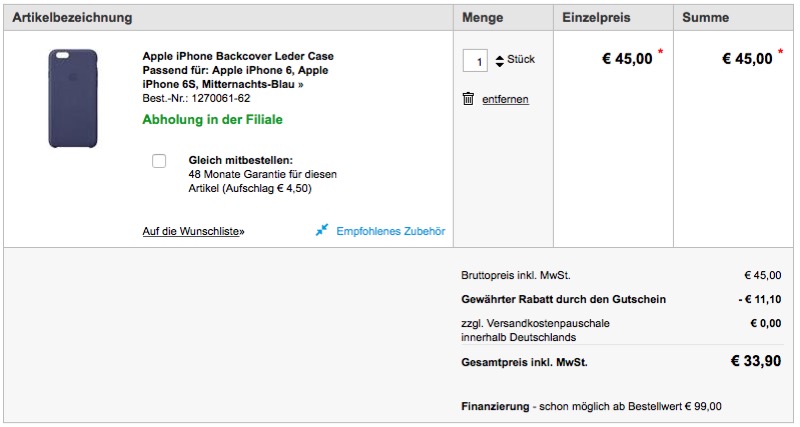Viewport: 800px width, 427px height.
Task: Decrease quantity with the down stepper arrow
Action: (499, 65)
